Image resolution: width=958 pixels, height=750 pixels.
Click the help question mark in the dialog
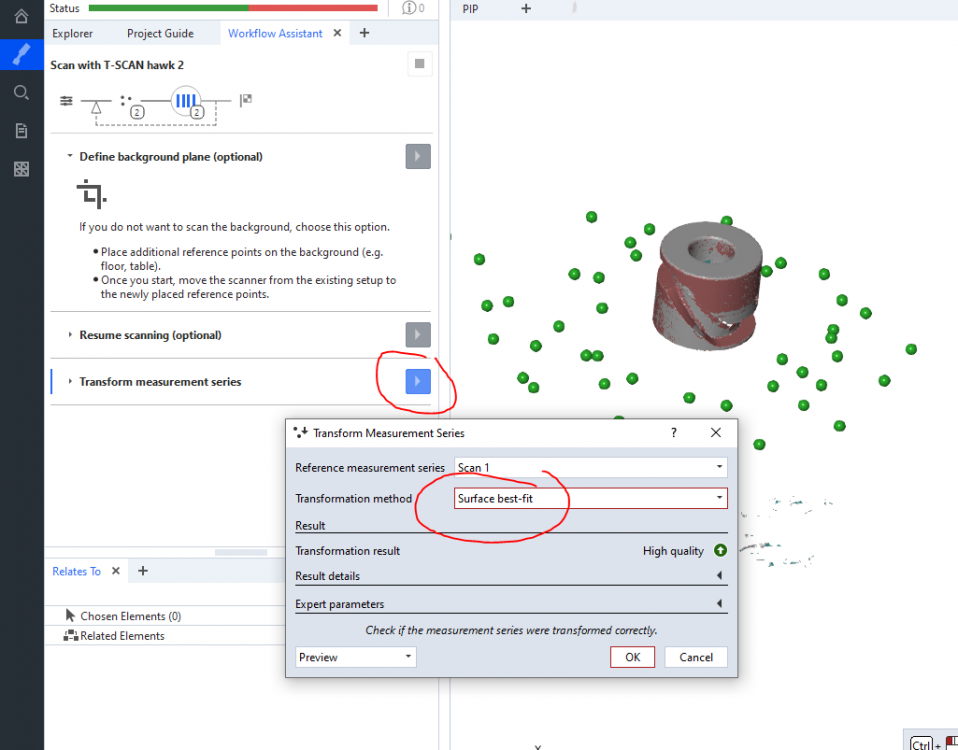pyautogui.click(x=674, y=433)
